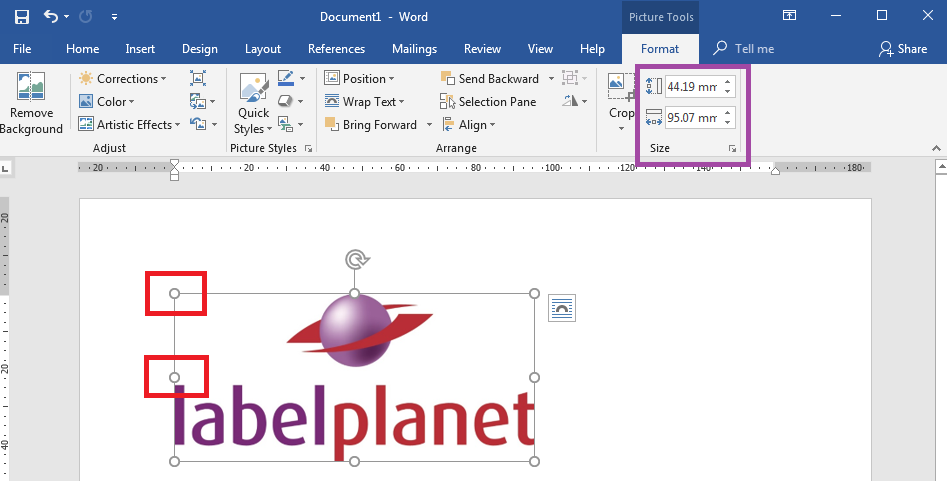
Task: Select the labelplanet logo image
Action: coord(355,378)
